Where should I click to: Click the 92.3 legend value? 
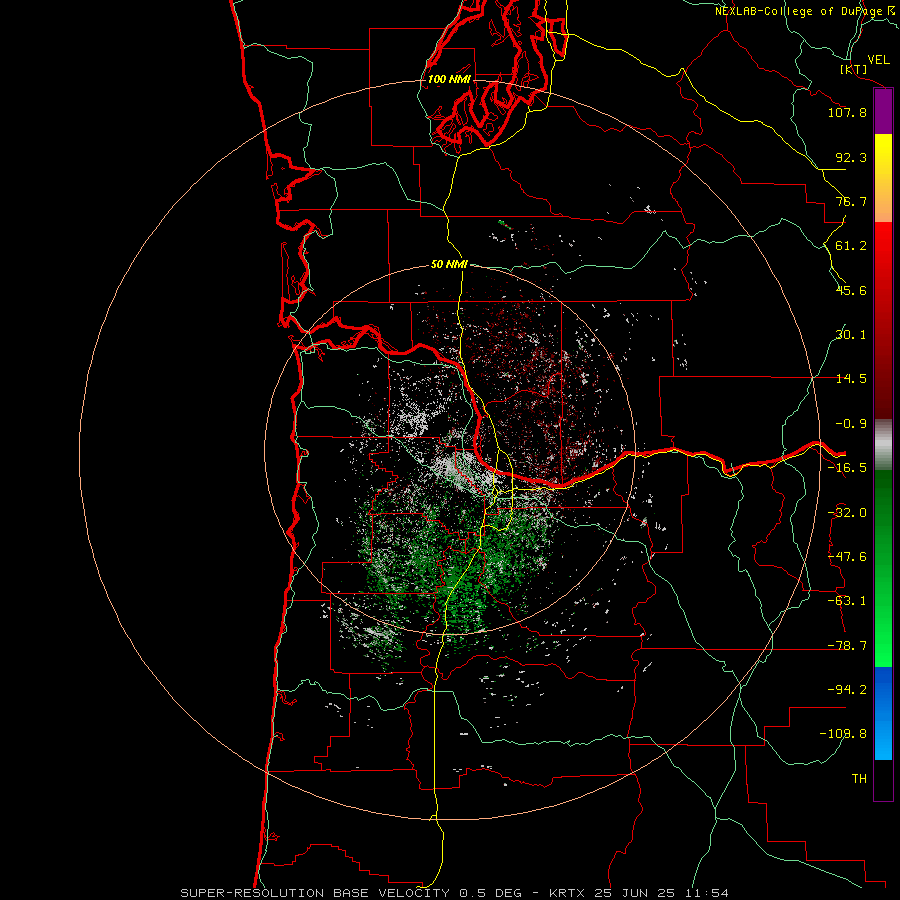851,157
